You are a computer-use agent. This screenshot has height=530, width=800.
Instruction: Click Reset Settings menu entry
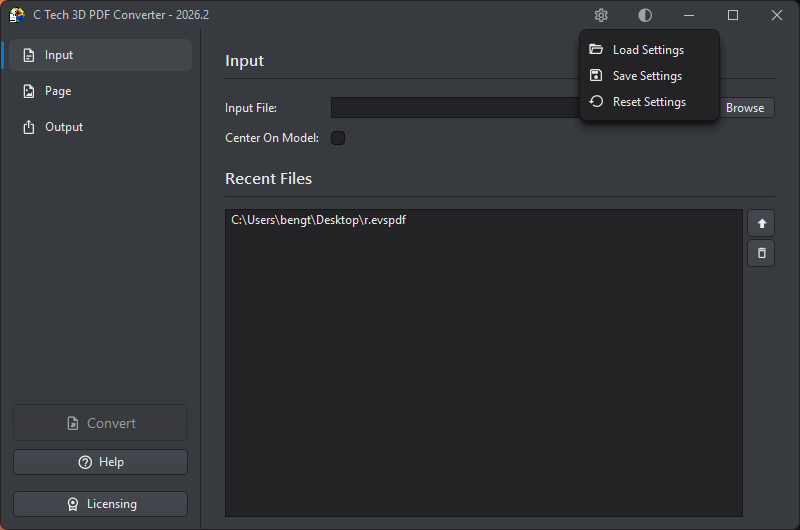pos(649,102)
